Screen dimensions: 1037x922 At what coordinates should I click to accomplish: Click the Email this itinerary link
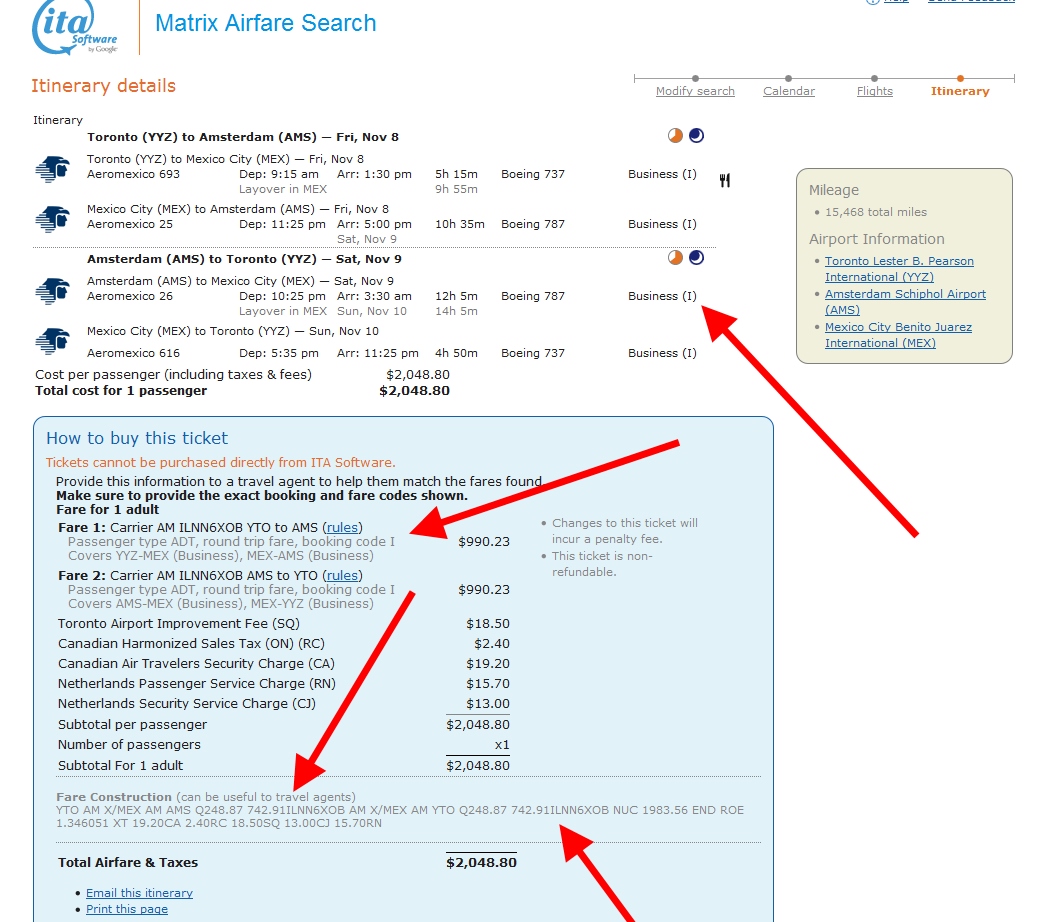[x=138, y=892]
